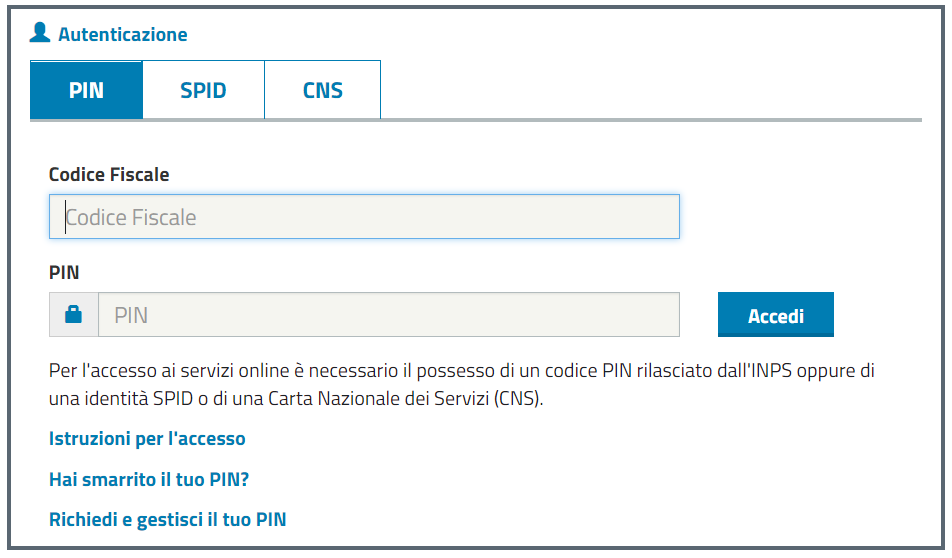Click the text cursor in Codice Fiscale box
This screenshot has width=952, height=558.
click(66, 217)
